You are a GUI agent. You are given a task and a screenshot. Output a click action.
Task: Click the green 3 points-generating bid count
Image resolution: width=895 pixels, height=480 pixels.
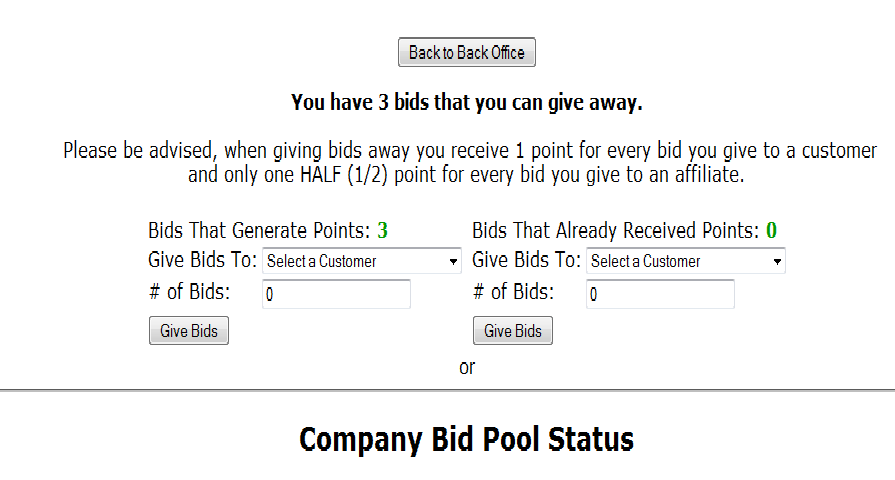pyautogui.click(x=382, y=231)
